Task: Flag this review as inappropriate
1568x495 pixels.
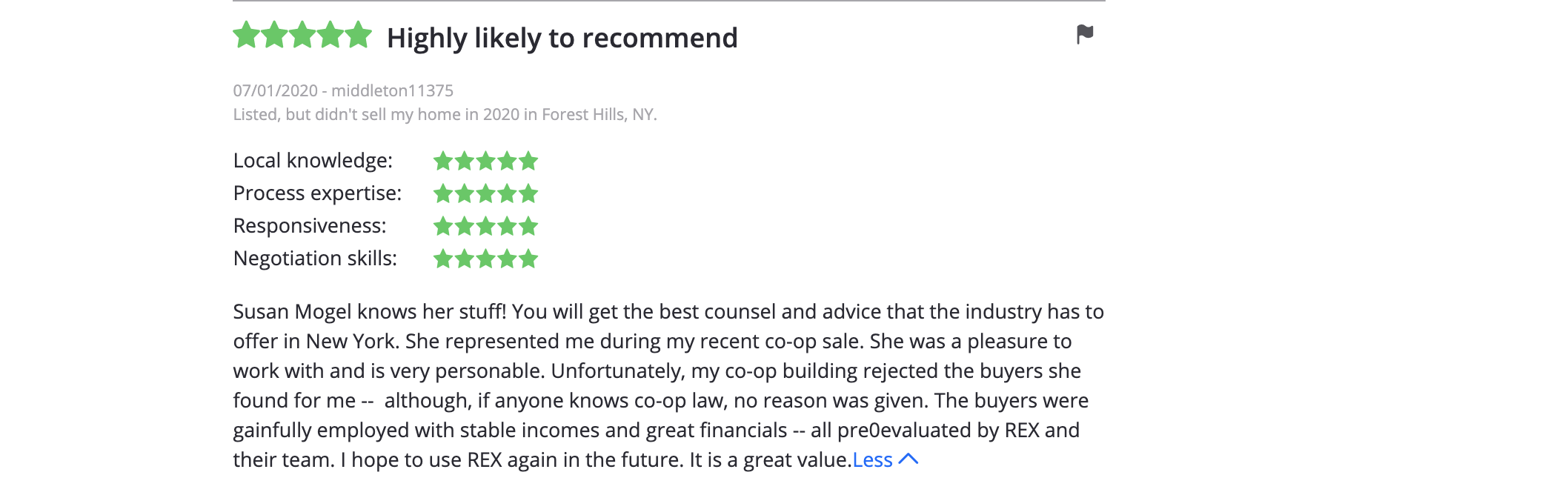Action: click(1085, 34)
